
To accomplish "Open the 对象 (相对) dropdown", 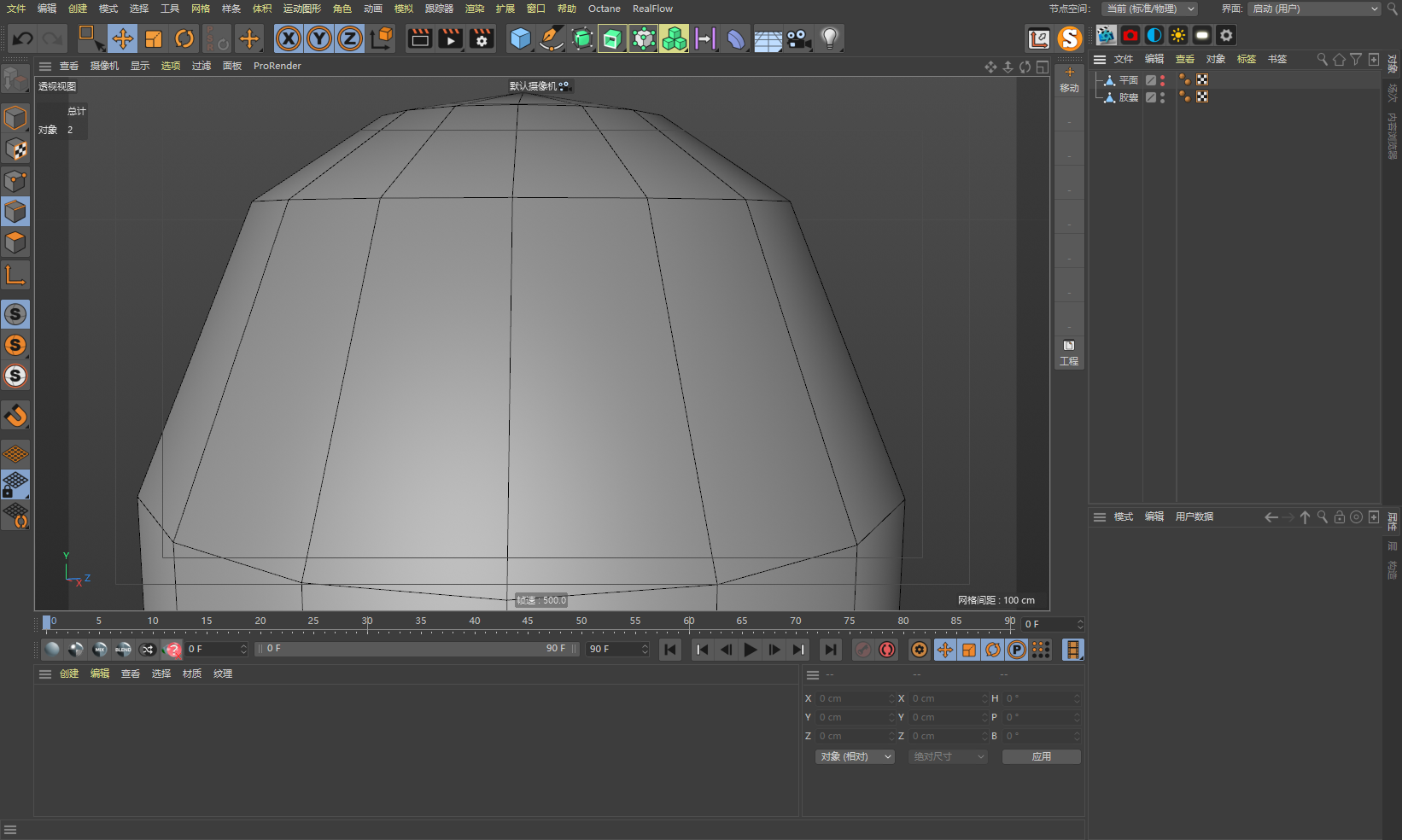I will pyautogui.click(x=855, y=756).
